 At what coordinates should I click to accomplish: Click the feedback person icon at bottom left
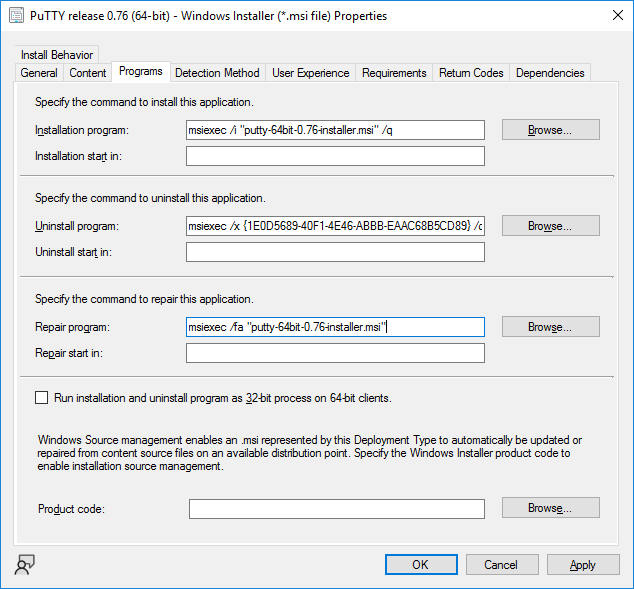[x=24, y=564]
